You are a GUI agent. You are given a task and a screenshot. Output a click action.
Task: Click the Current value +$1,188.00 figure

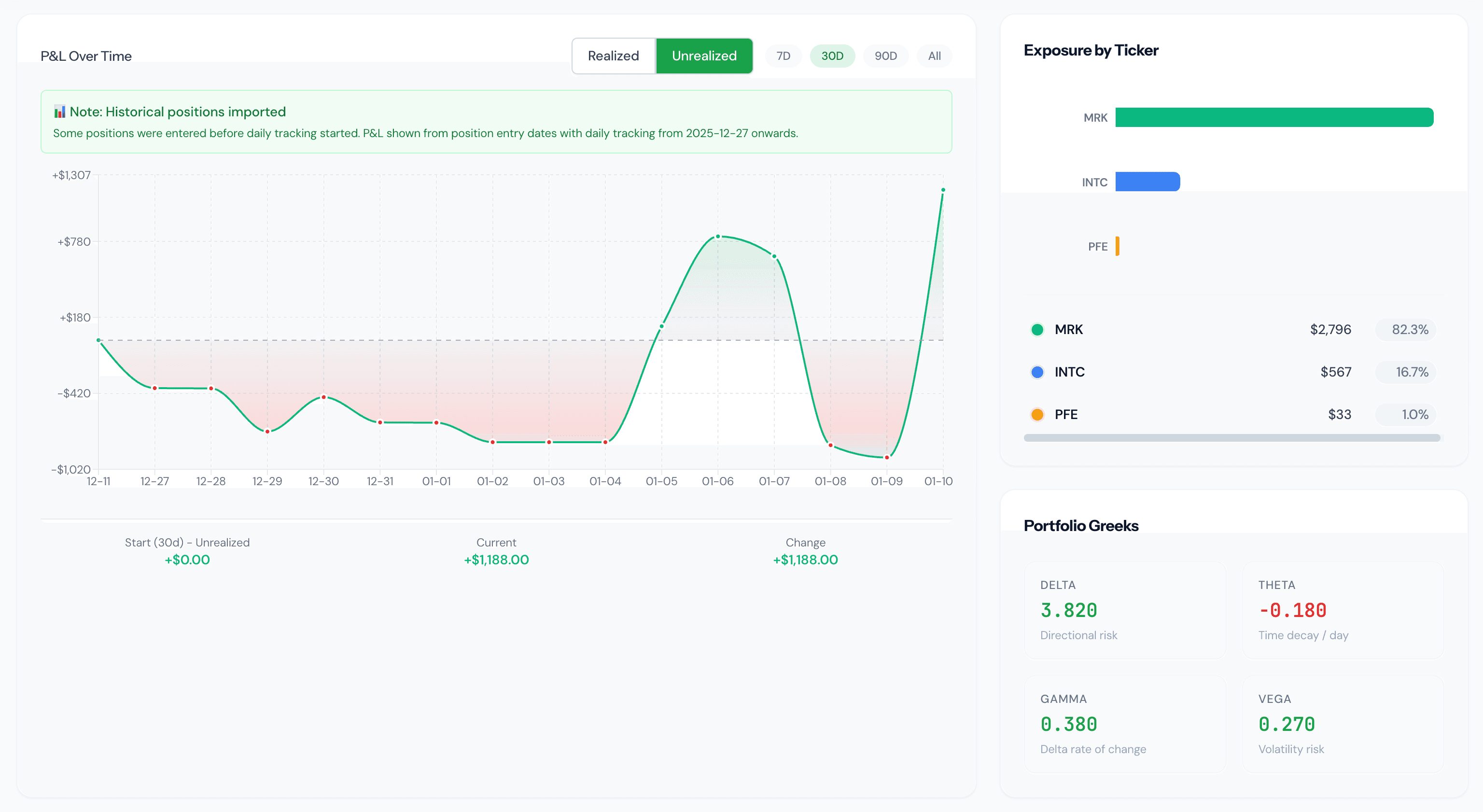496,559
